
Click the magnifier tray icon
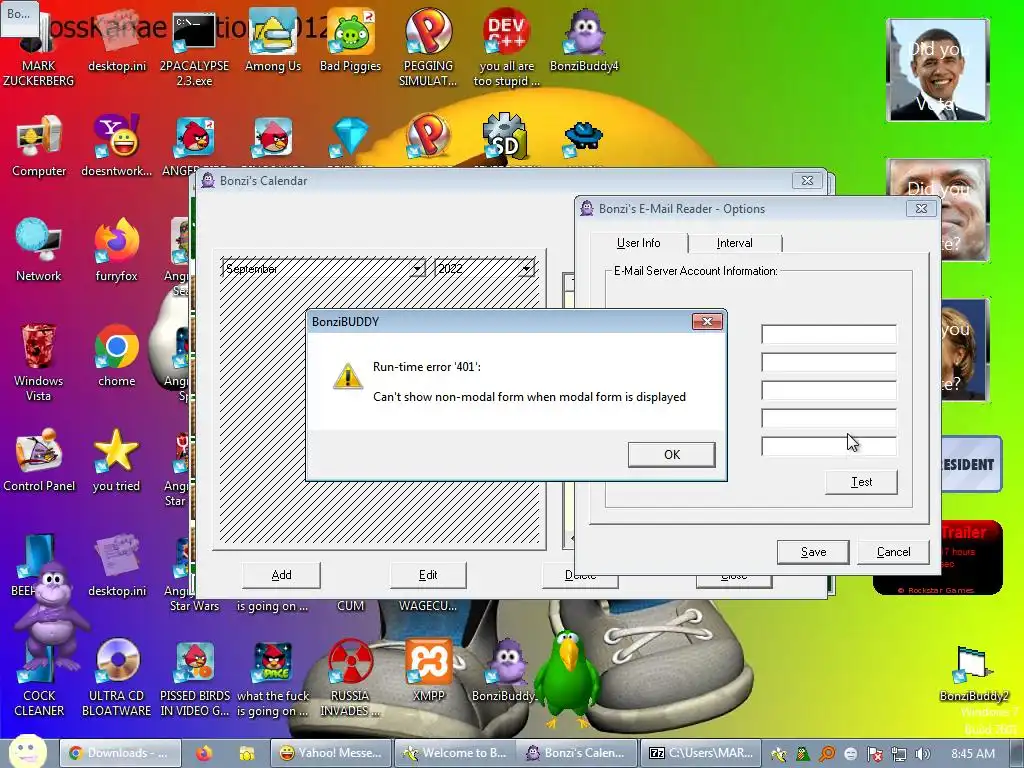tap(827, 754)
